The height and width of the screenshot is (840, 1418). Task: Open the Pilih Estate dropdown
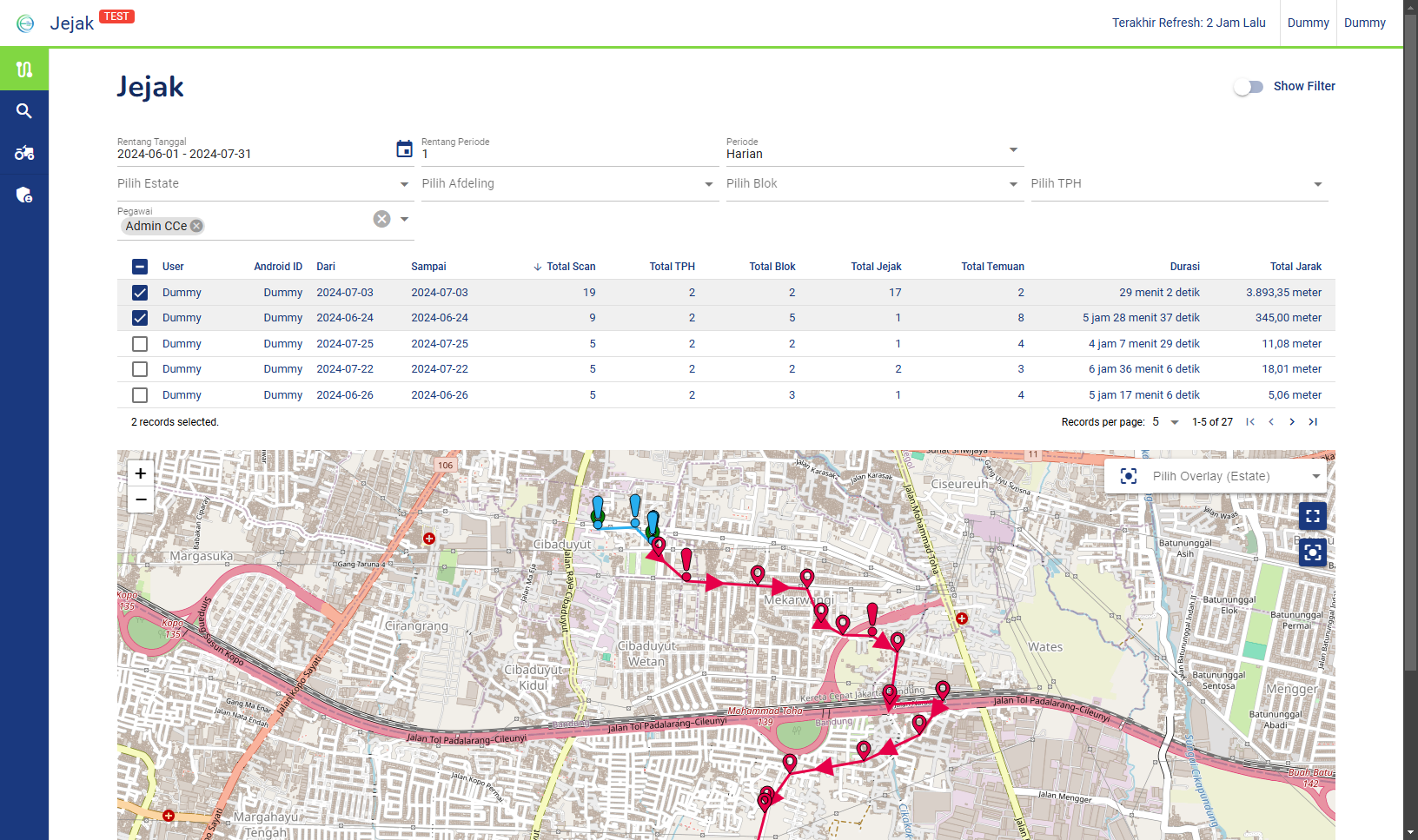pos(266,184)
